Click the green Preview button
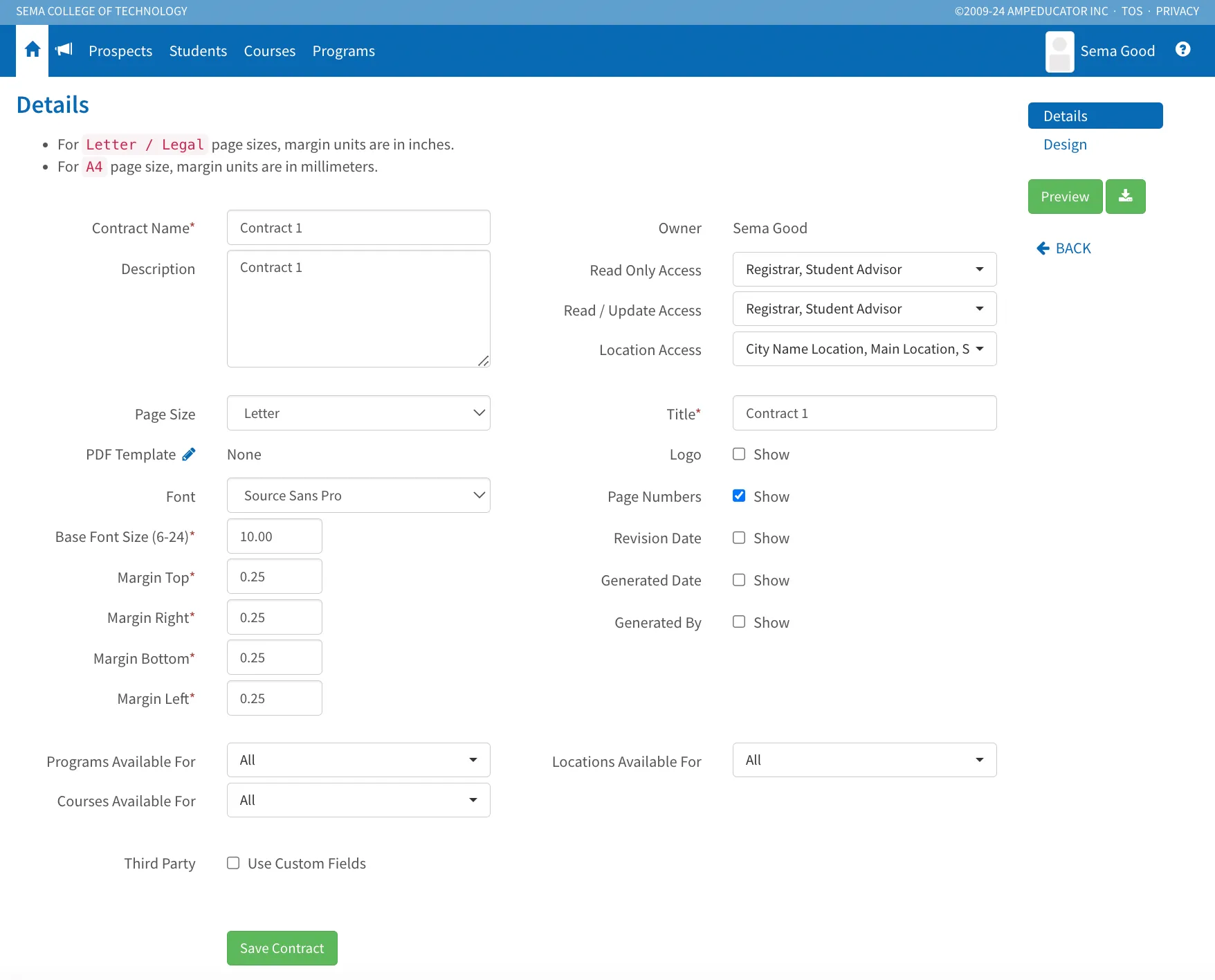The width and height of the screenshot is (1215, 980). click(x=1065, y=197)
